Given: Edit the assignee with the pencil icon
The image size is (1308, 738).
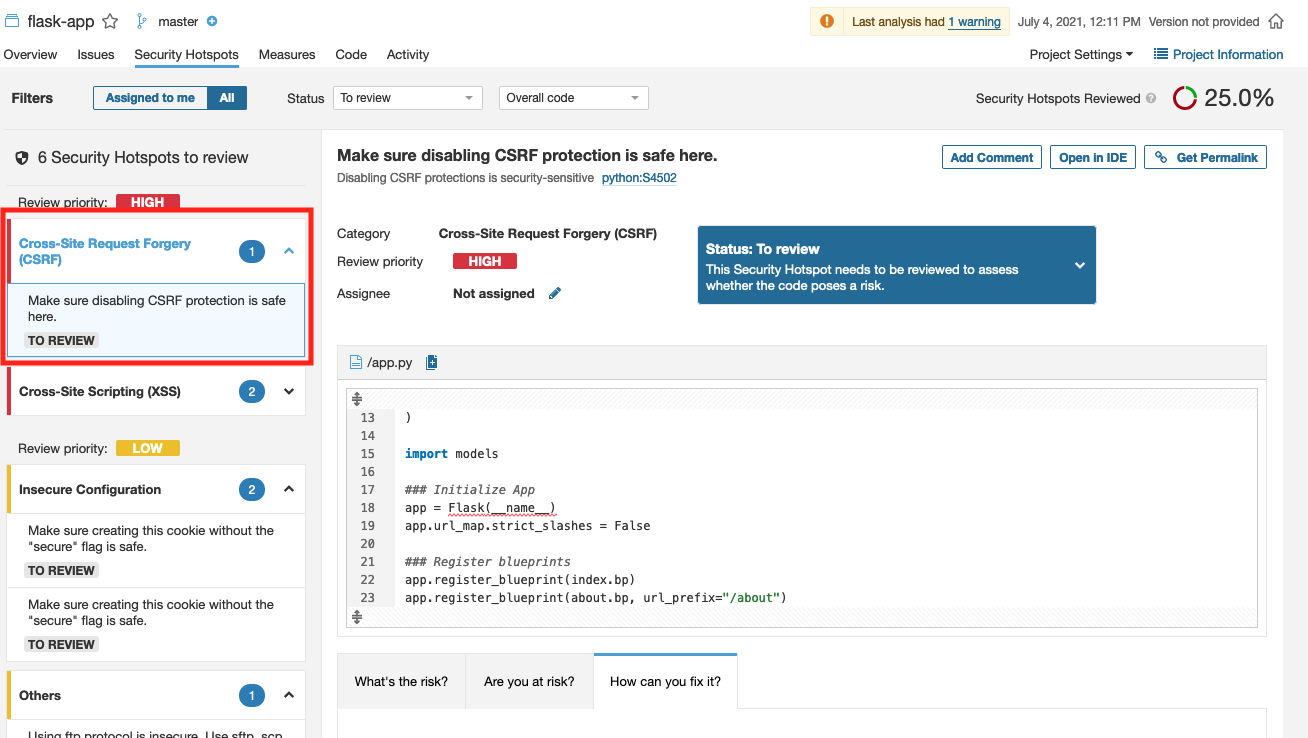Looking at the screenshot, I should pyautogui.click(x=555, y=293).
